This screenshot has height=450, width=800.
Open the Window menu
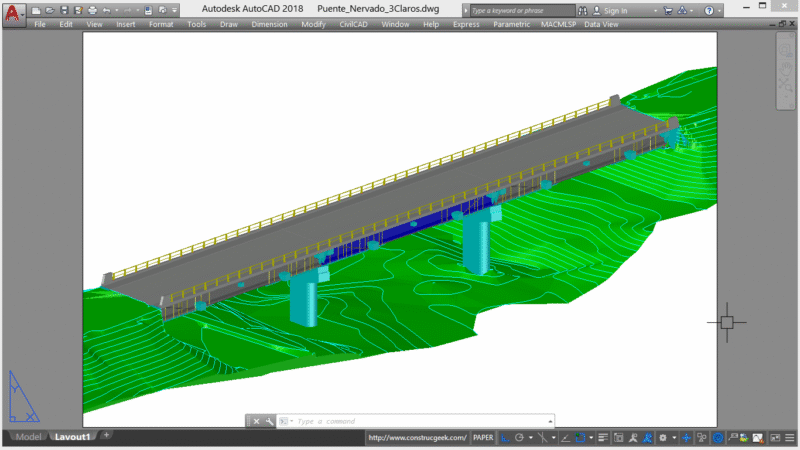click(395, 24)
